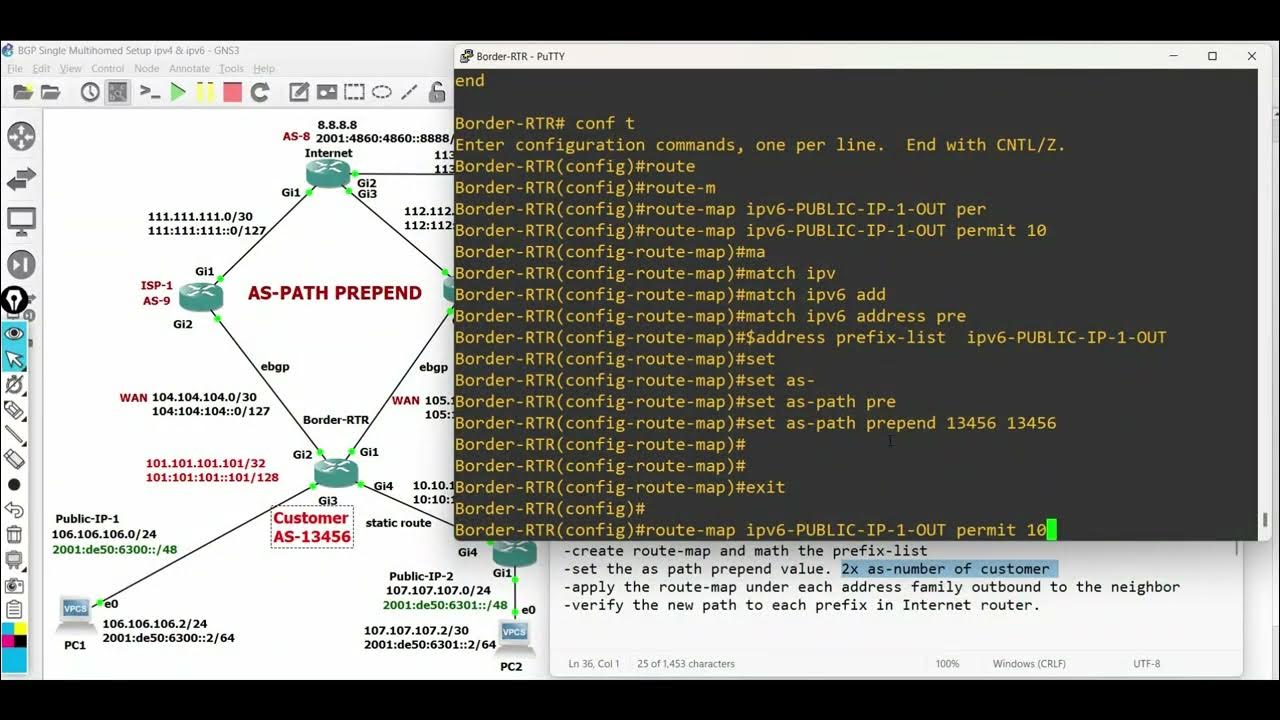Open the snapshot manager clock icon
Viewport: 1280px width, 720px height.
90,93
